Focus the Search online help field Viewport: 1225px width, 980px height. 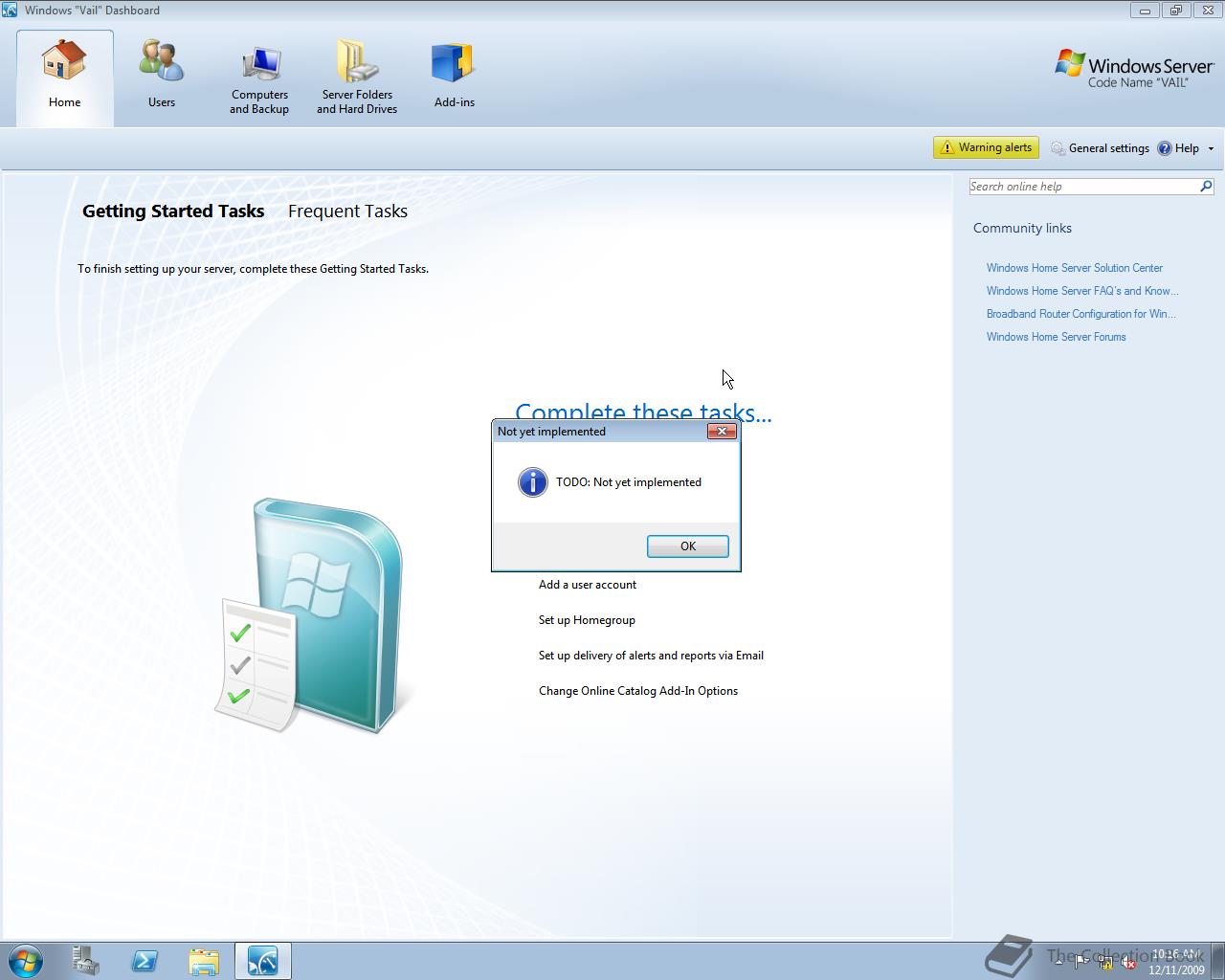tap(1082, 187)
